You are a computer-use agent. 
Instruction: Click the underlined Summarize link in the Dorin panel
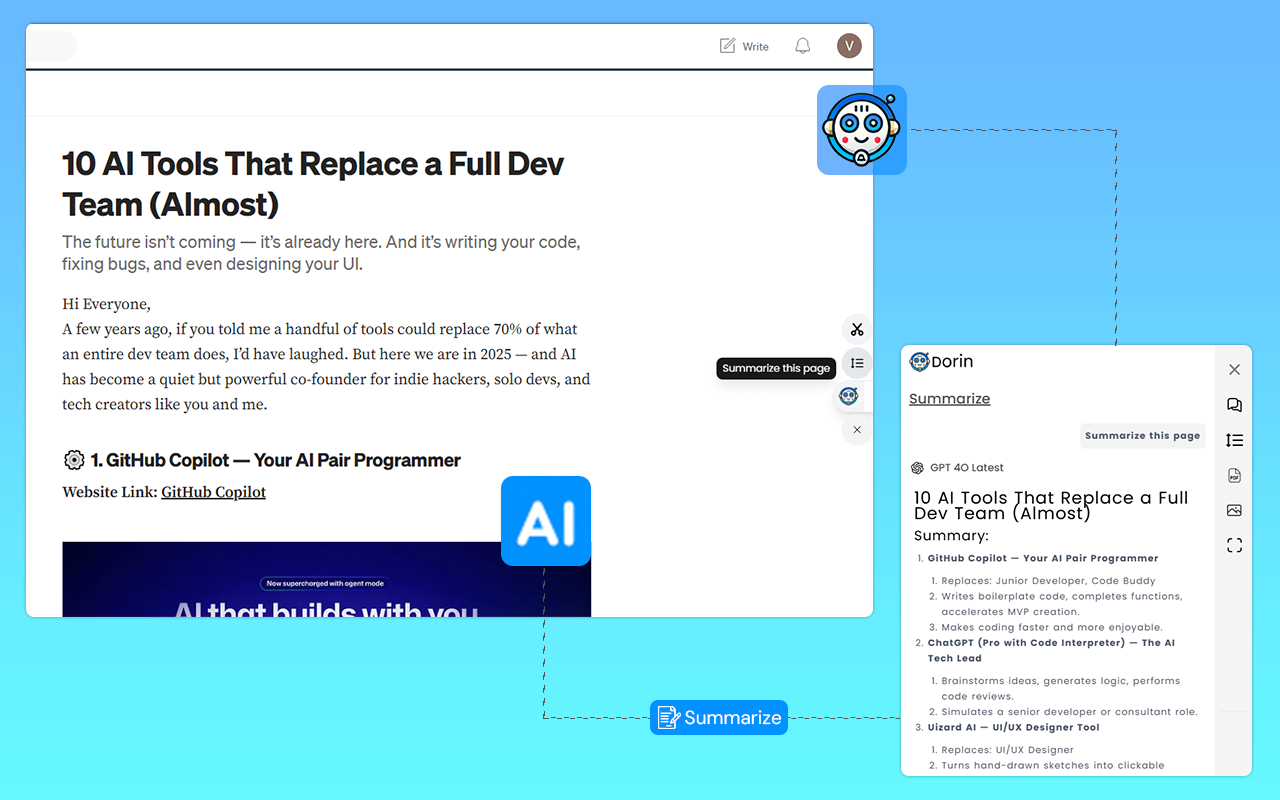pos(950,398)
